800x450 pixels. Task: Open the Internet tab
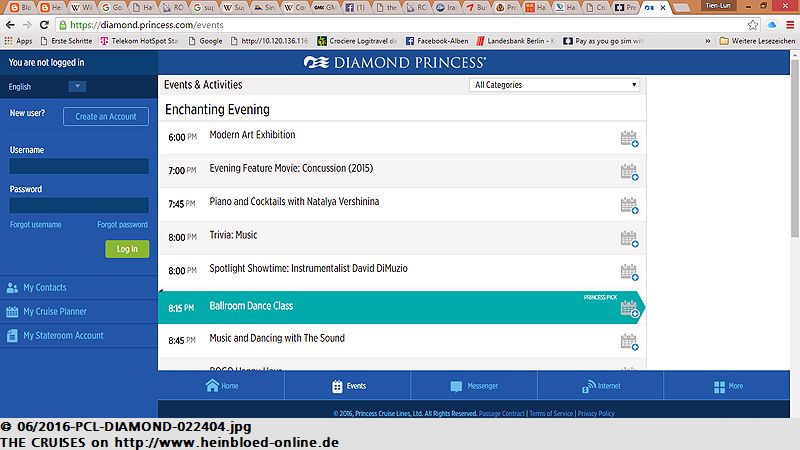point(601,386)
